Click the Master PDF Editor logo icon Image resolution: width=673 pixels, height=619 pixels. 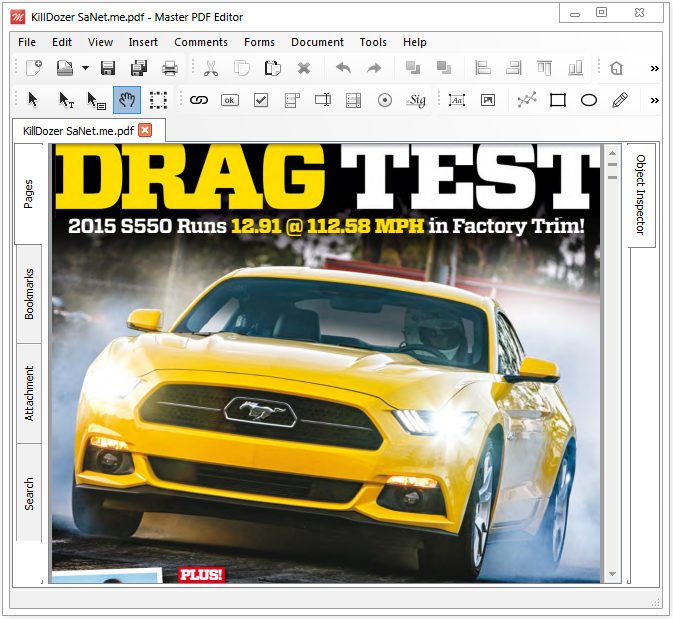click(x=18, y=17)
